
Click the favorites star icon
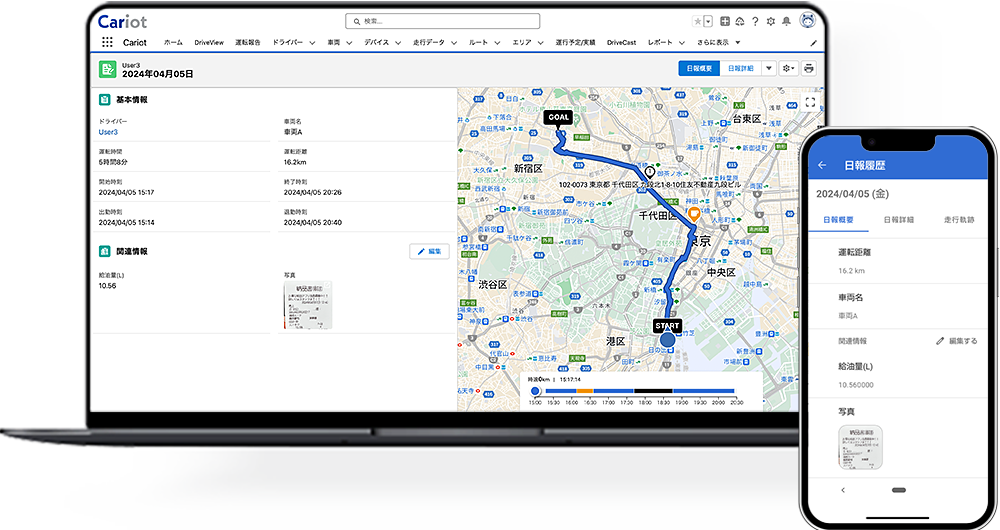coord(697,21)
